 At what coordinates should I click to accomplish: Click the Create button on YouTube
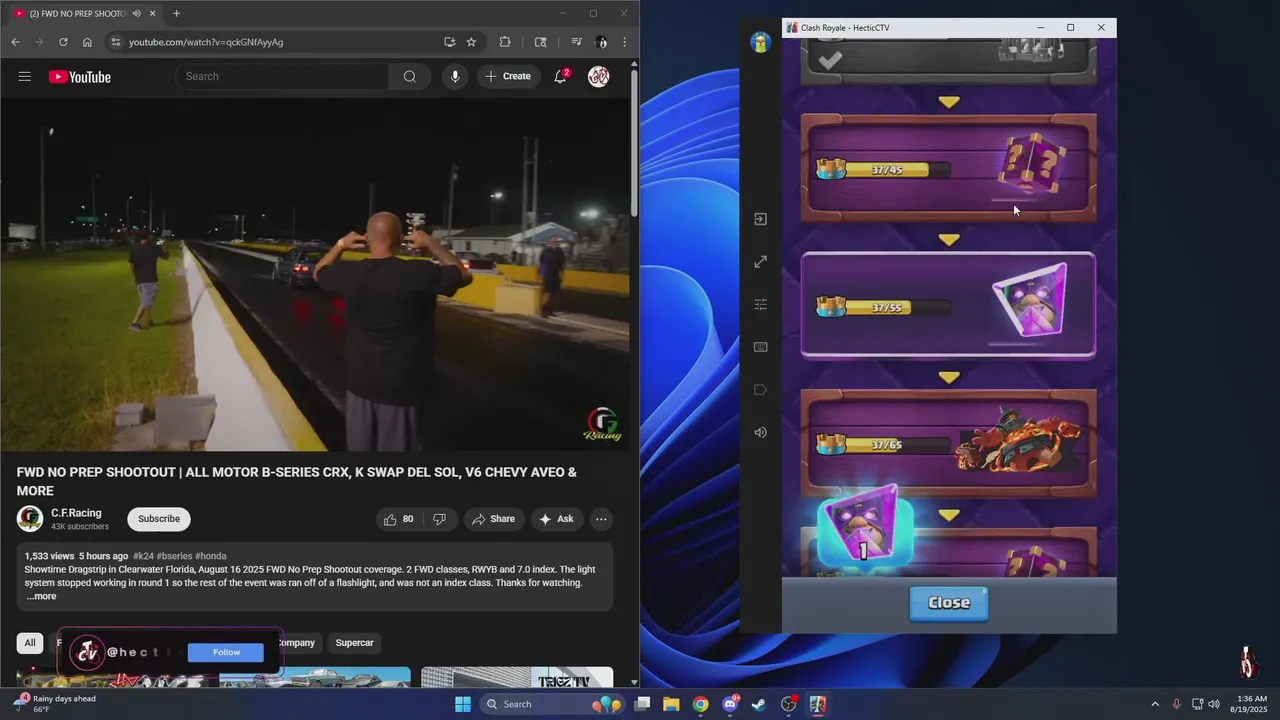tap(508, 77)
